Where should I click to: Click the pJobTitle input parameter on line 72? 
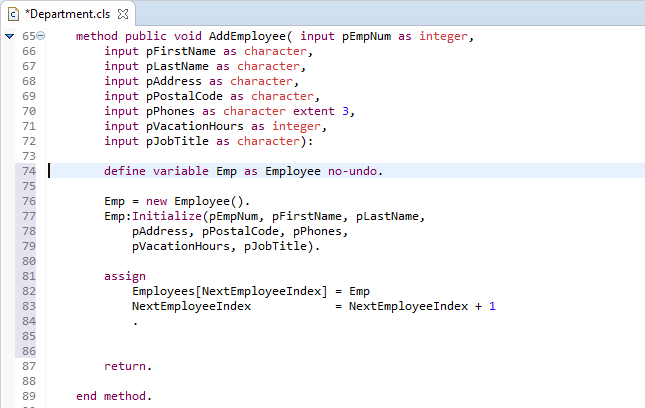click(177, 141)
